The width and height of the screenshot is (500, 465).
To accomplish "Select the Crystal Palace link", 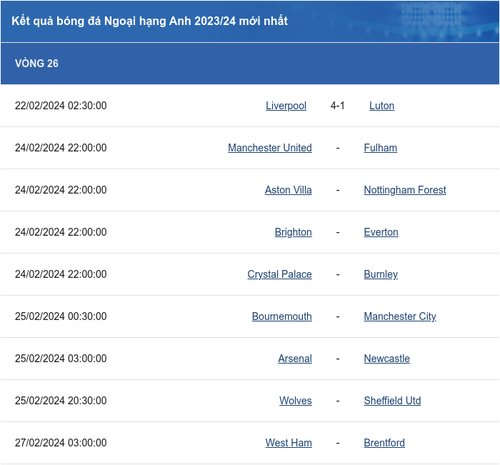I will pyautogui.click(x=280, y=274).
